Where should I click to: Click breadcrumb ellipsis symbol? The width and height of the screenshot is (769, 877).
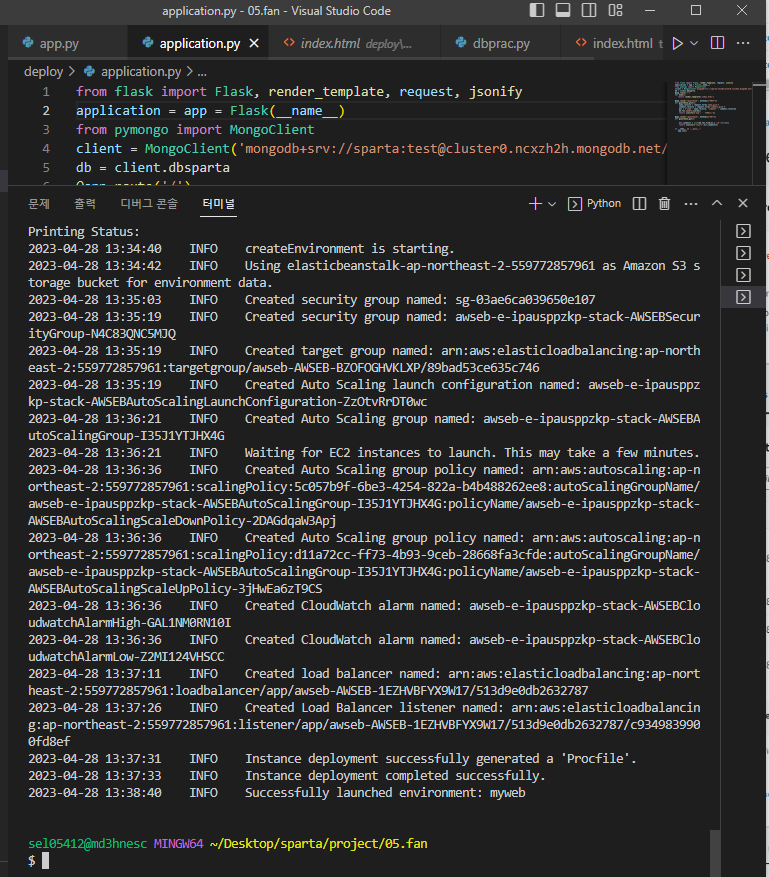[x=202, y=72]
